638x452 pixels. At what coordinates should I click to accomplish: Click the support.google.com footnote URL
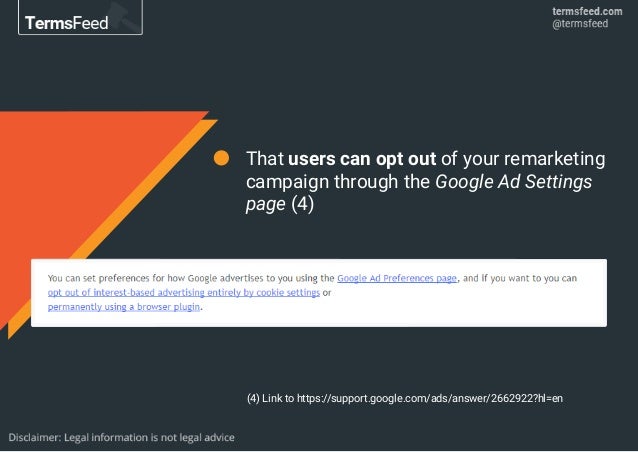pos(423,399)
